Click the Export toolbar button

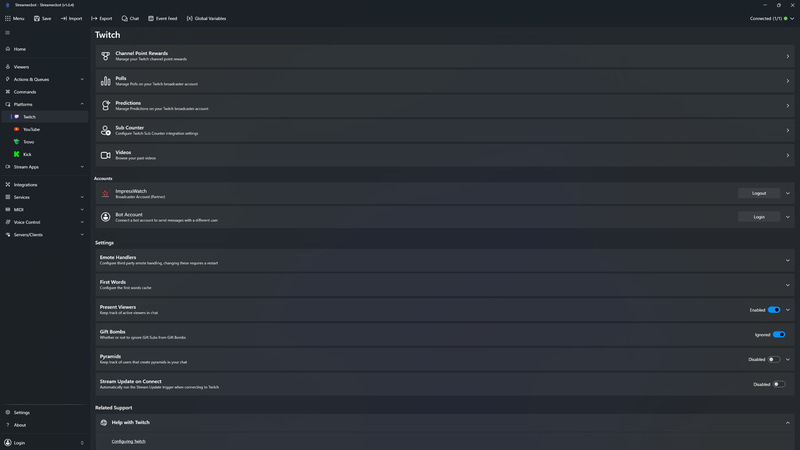click(x=102, y=18)
